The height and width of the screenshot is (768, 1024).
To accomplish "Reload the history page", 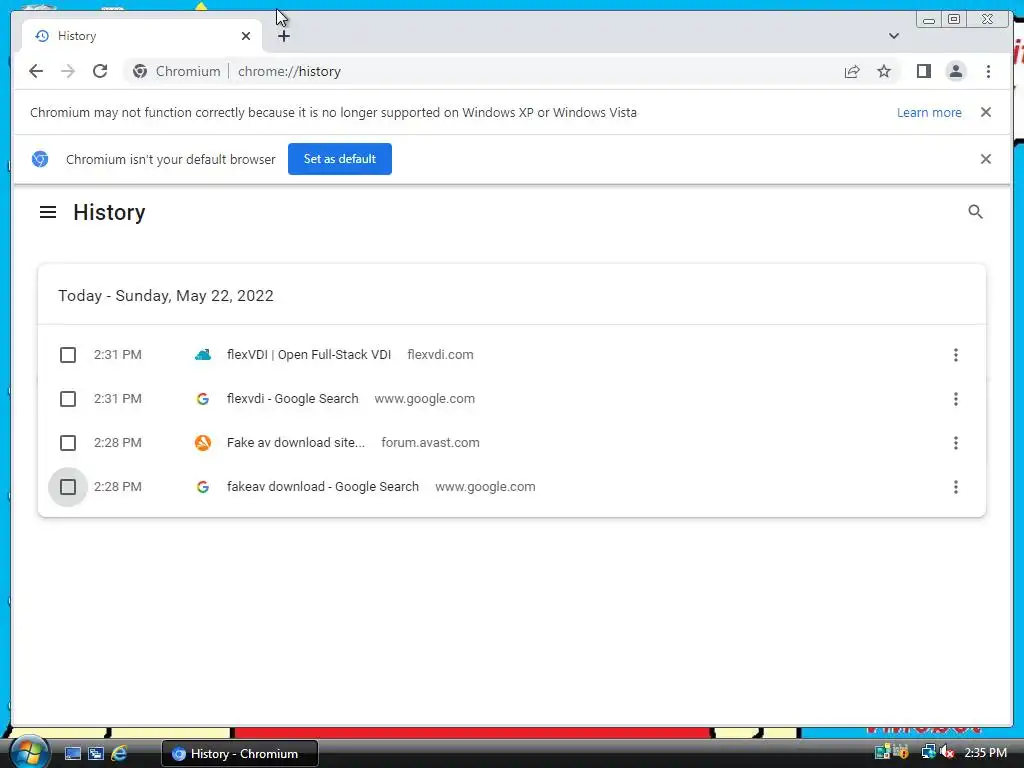I will 100,71.
